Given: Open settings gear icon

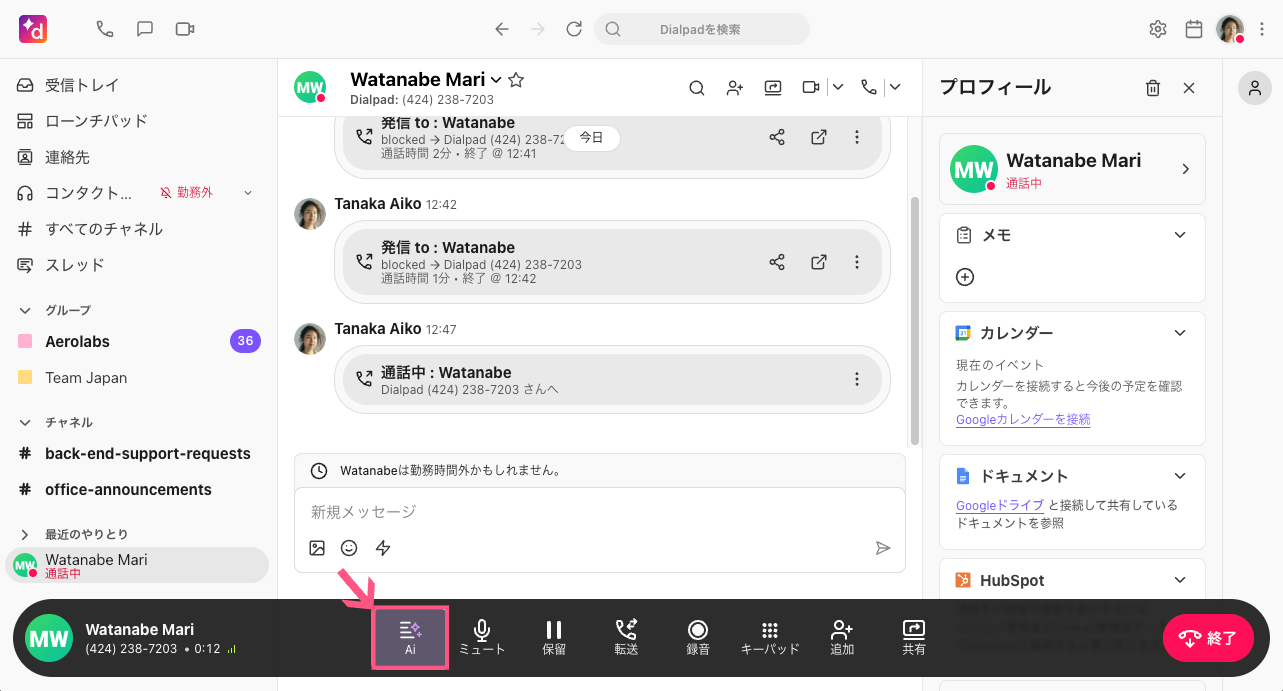Looking at the screenshot, I should pos(1158,29).
